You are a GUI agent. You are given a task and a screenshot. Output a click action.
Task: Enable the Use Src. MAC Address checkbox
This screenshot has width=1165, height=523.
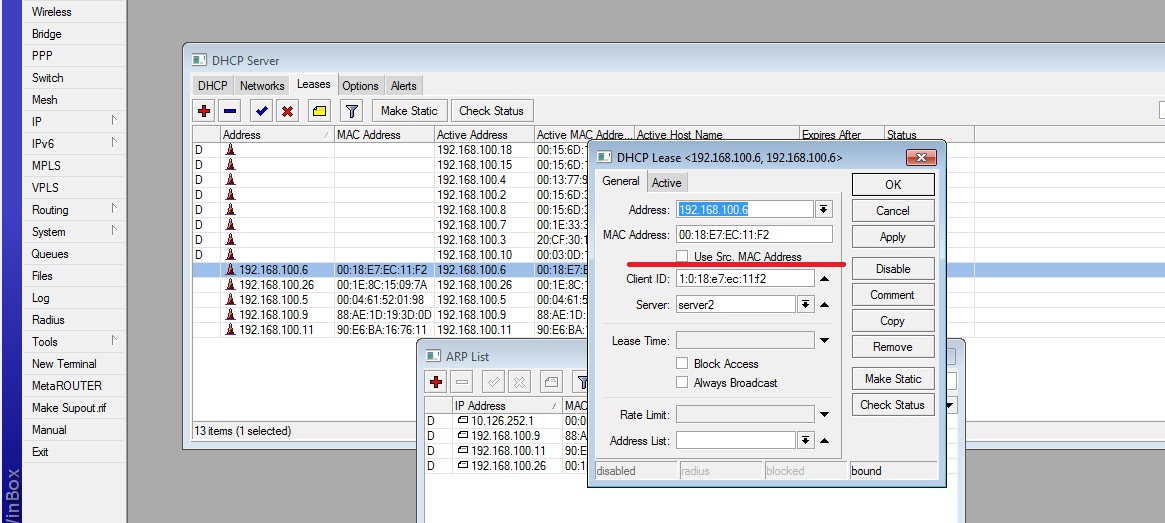(683, 257)
